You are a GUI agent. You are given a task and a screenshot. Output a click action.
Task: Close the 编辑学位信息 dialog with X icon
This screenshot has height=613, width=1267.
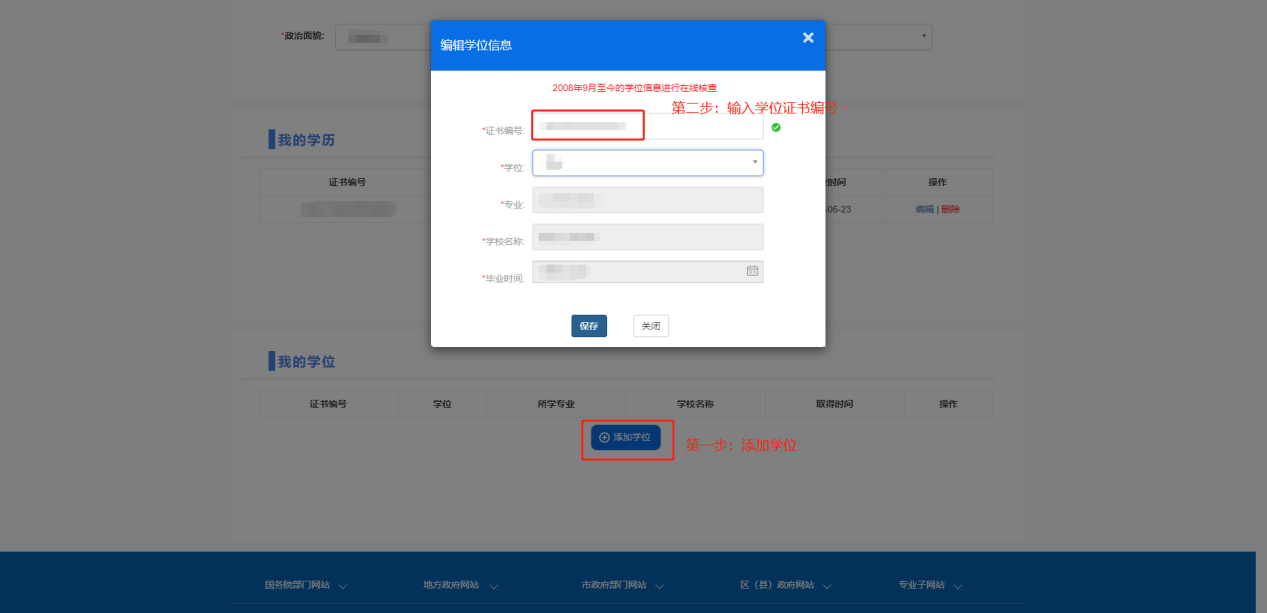[x=808, y=38]
